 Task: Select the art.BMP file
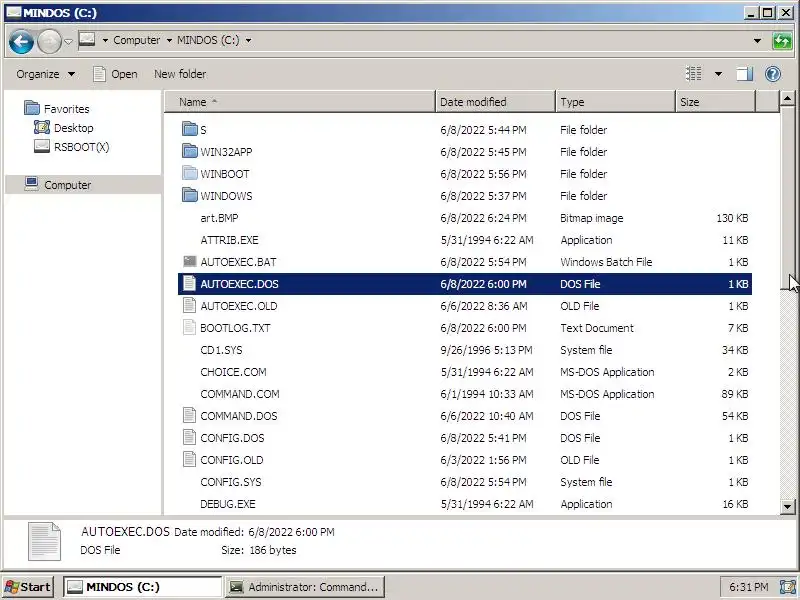tap(219, 218)
